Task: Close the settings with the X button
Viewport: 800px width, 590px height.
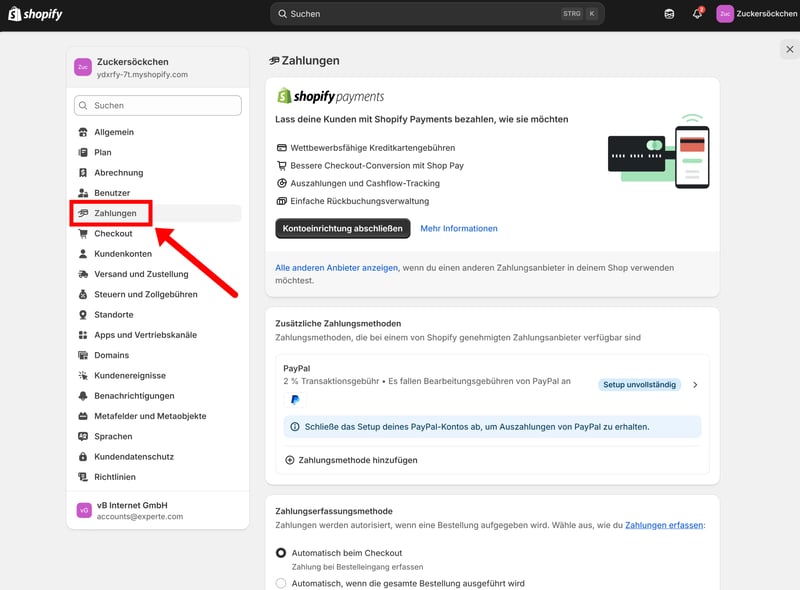Action: coord(789,49)
